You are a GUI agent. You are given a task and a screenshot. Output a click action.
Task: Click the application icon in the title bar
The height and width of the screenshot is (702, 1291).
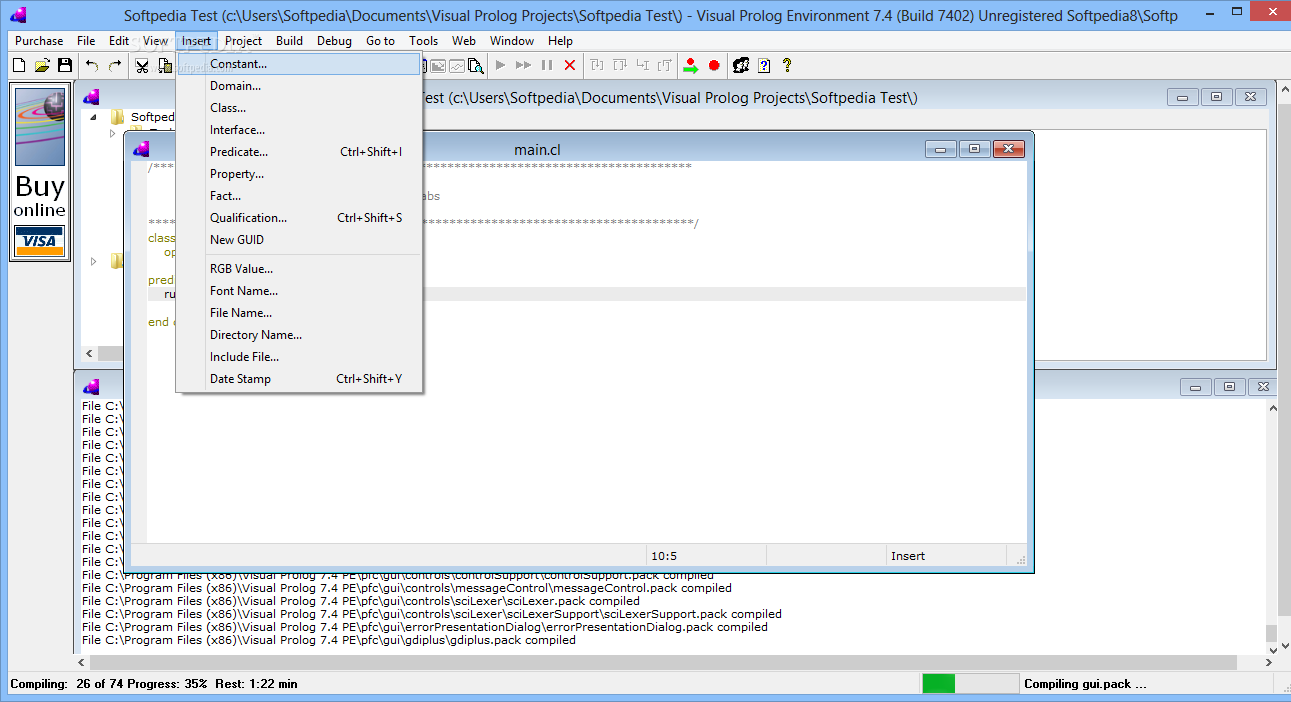(18, 15)
